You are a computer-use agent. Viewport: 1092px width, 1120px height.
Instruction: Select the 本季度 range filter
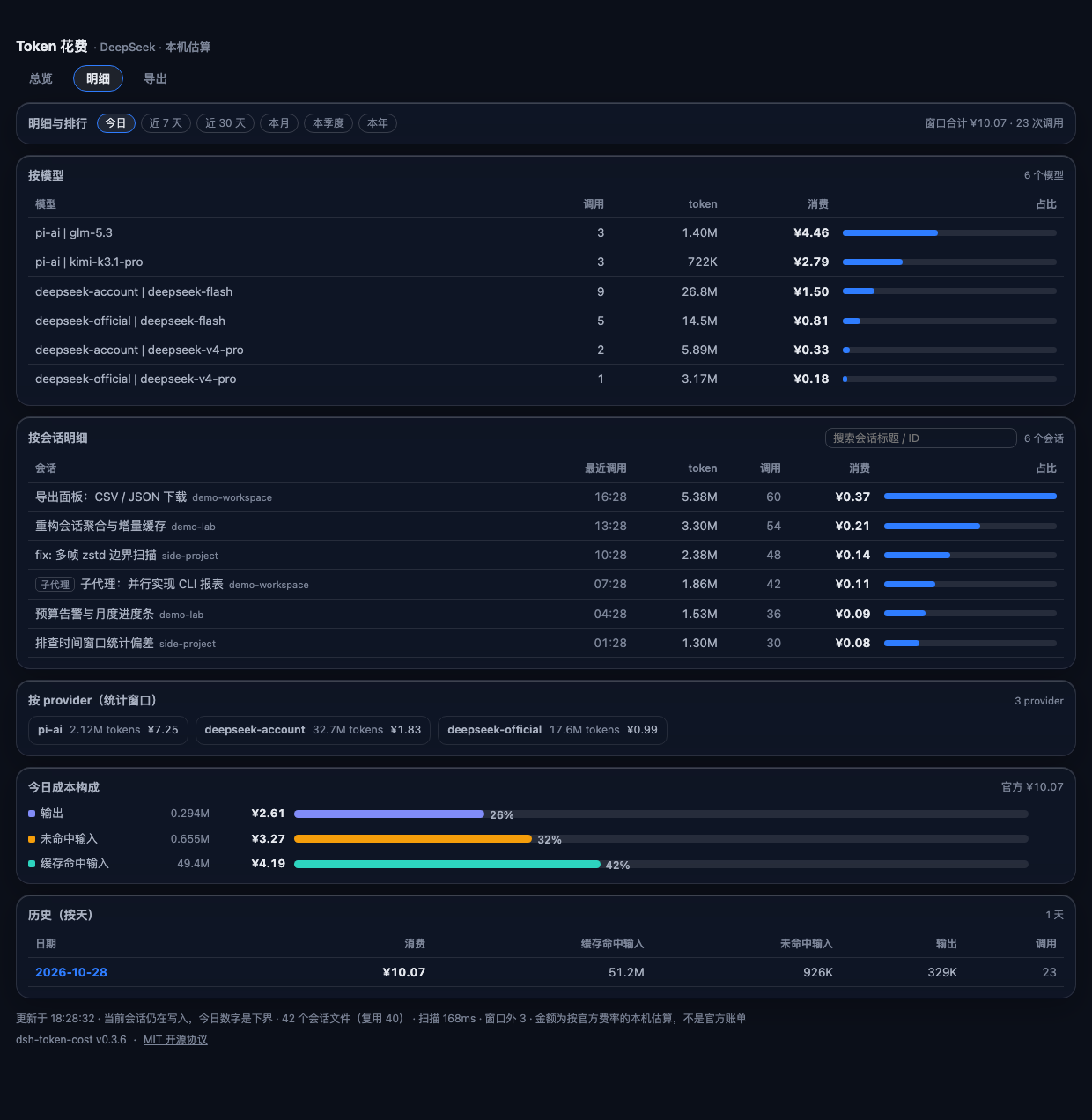(x=328, y=123)
